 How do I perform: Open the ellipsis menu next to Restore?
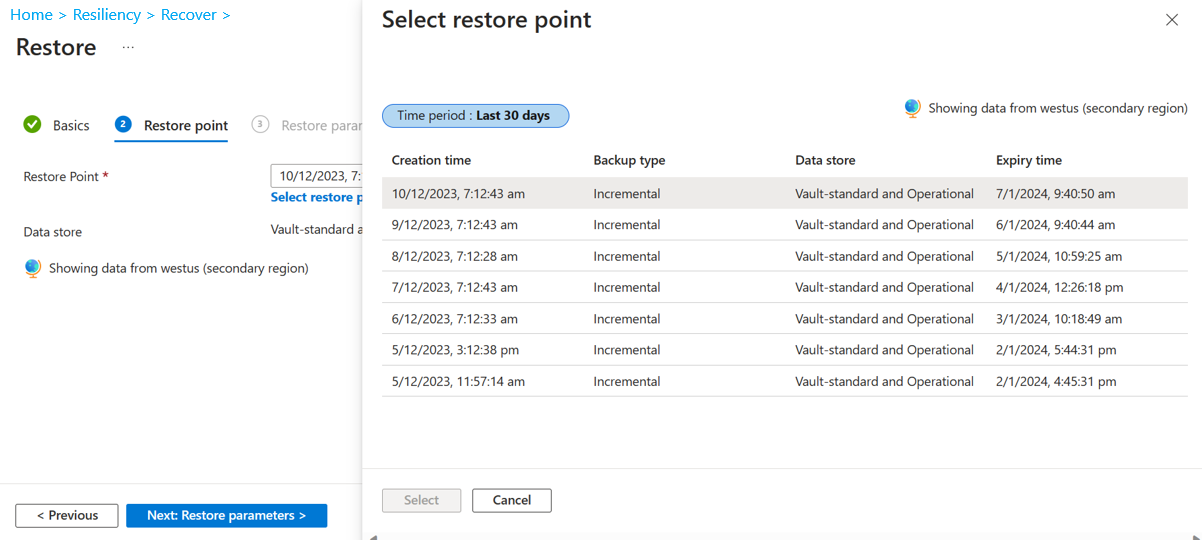tap(128, 48)
